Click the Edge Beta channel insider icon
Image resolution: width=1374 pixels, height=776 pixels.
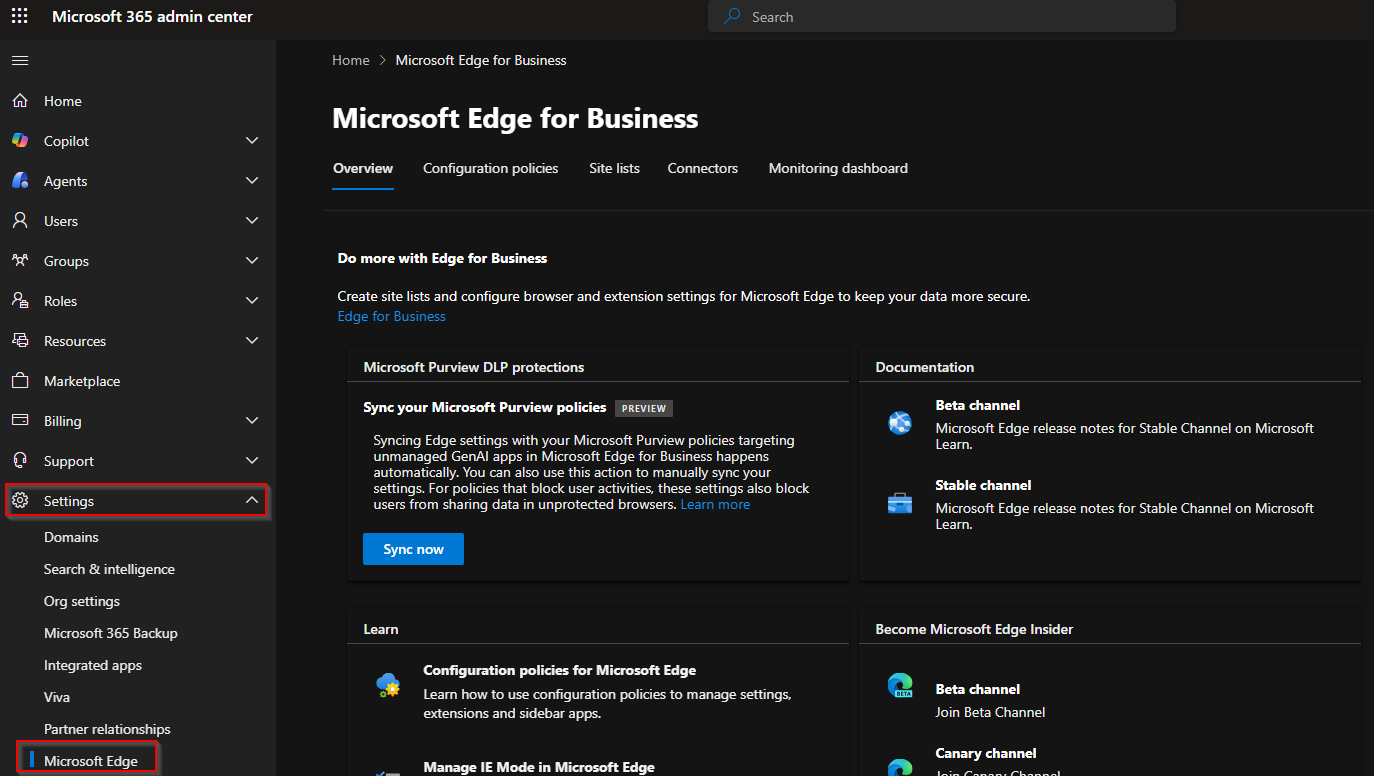pos(900,687)
